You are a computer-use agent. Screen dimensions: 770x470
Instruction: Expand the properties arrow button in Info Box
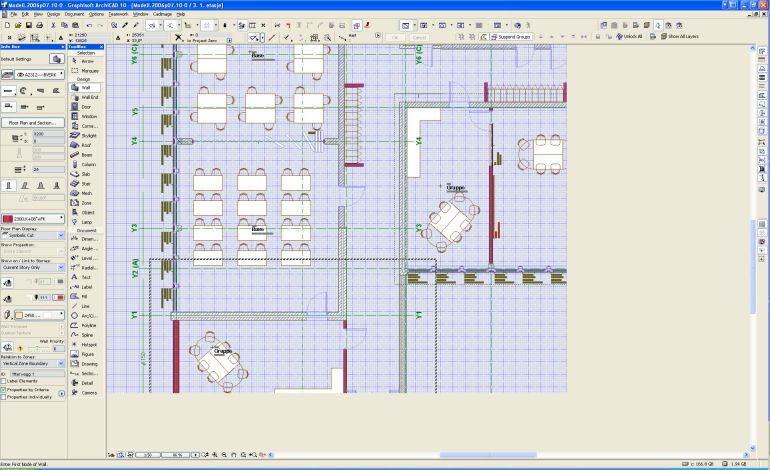tap(61, 393)
